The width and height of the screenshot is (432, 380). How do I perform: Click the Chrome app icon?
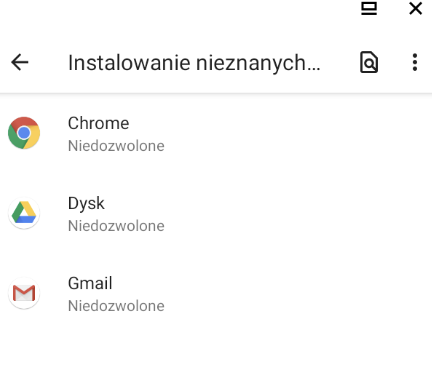(x=24, y=133)
